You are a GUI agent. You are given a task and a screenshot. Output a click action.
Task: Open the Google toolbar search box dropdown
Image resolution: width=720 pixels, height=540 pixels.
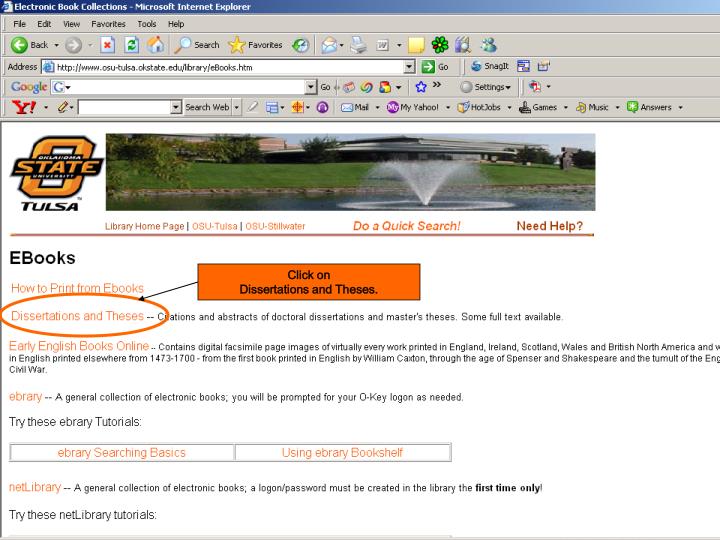pos(311,87)
